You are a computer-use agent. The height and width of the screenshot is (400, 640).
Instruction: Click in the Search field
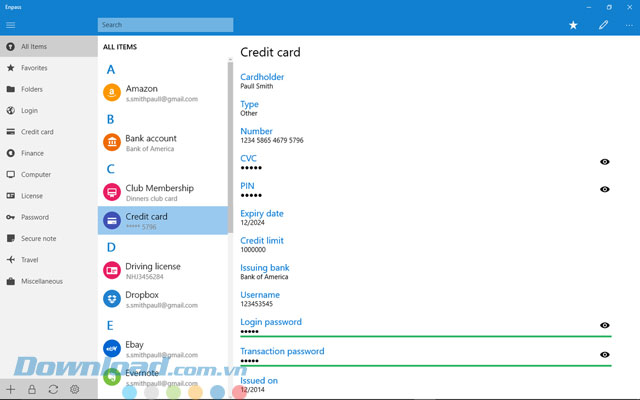coord(165,25)
